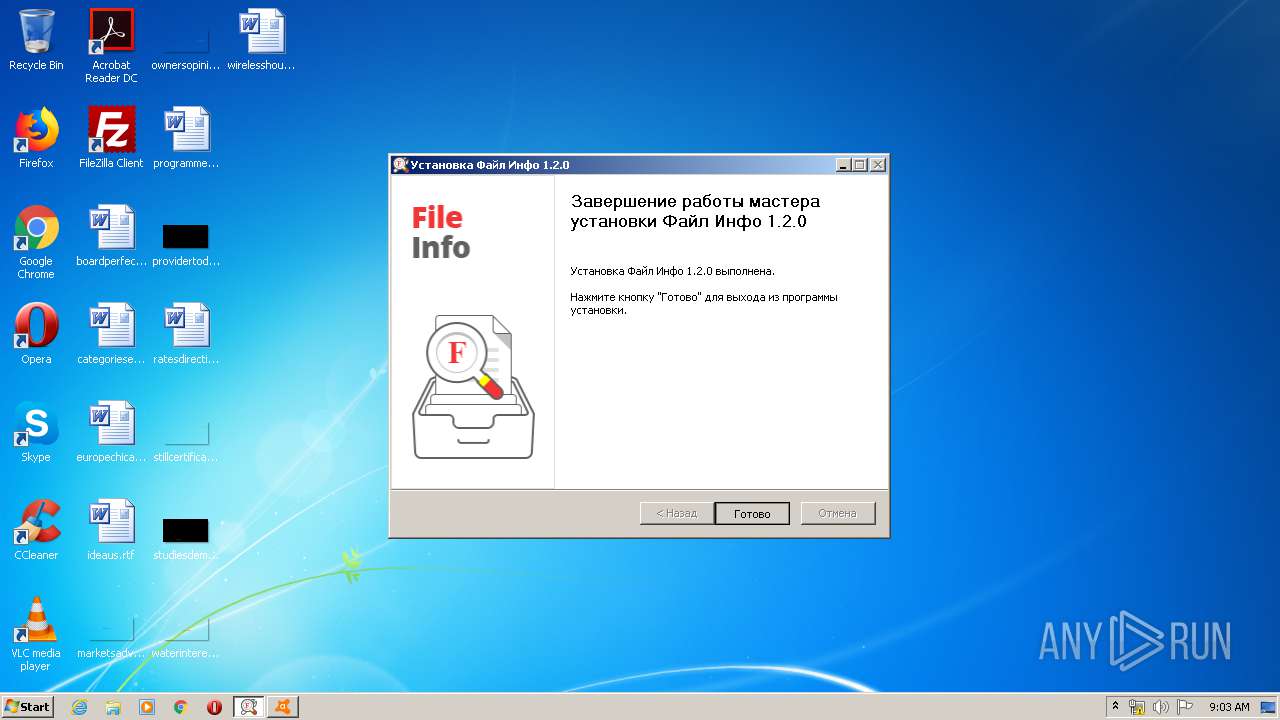Select stillcertifica desktop file icon
1280x720 pixels.
pyautogui.click(x=186, y=440)
